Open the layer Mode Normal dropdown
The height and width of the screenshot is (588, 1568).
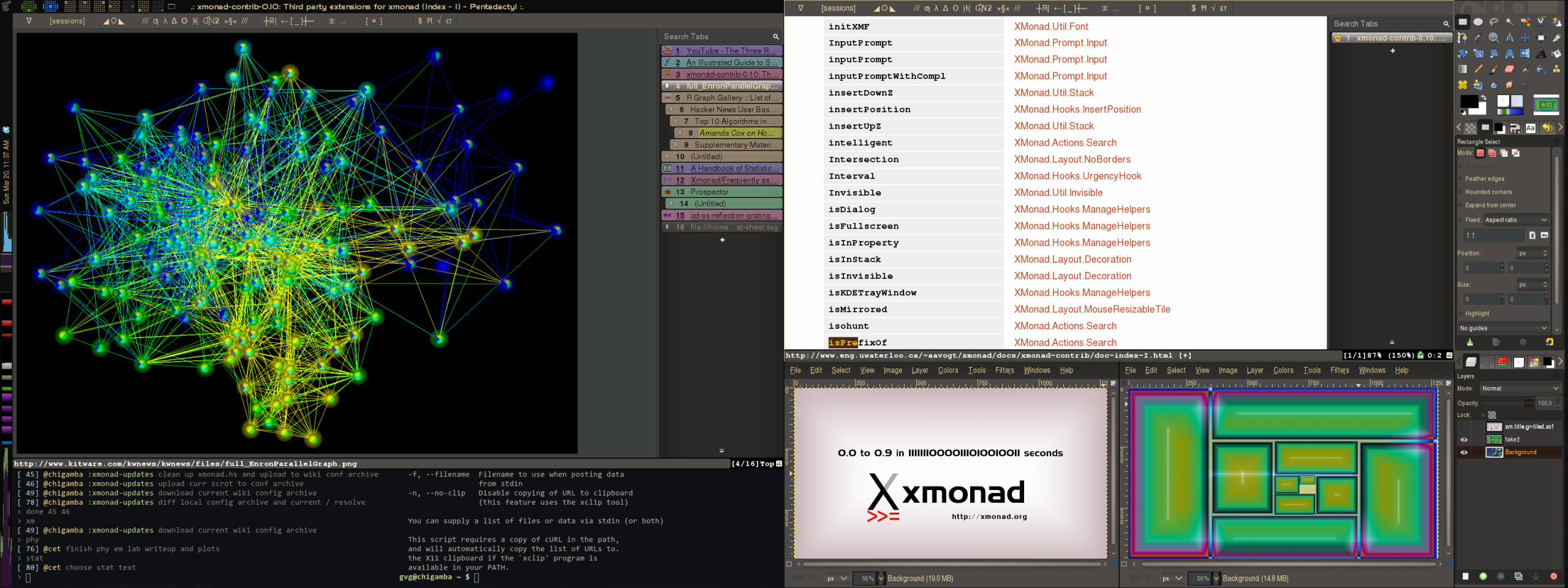1520,388
